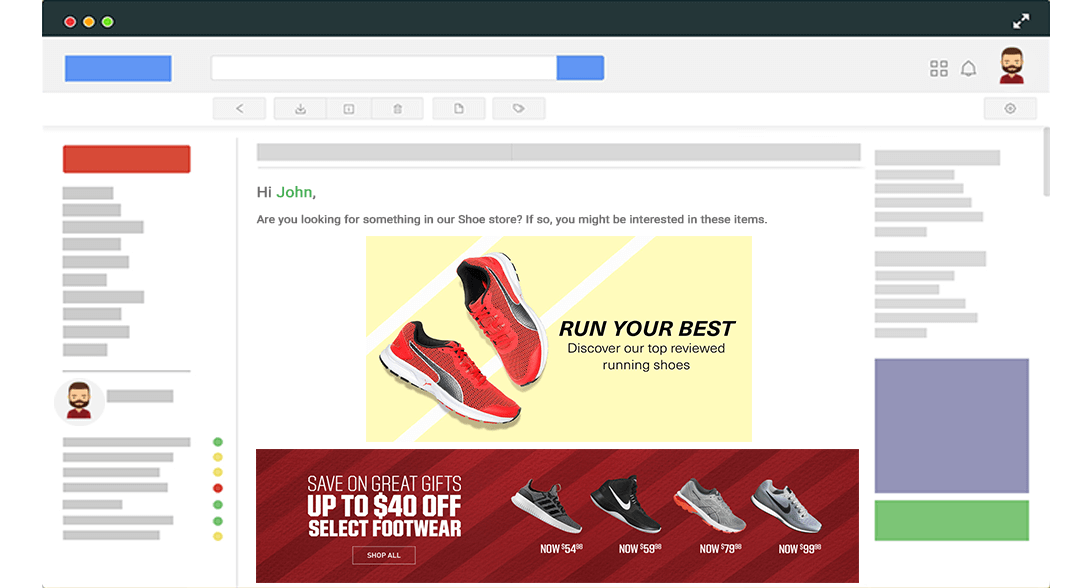This screenshot has width=1091, height=588.
Task: Click the shoe priced NOW $54.98
Action: [x=547, y=507]
